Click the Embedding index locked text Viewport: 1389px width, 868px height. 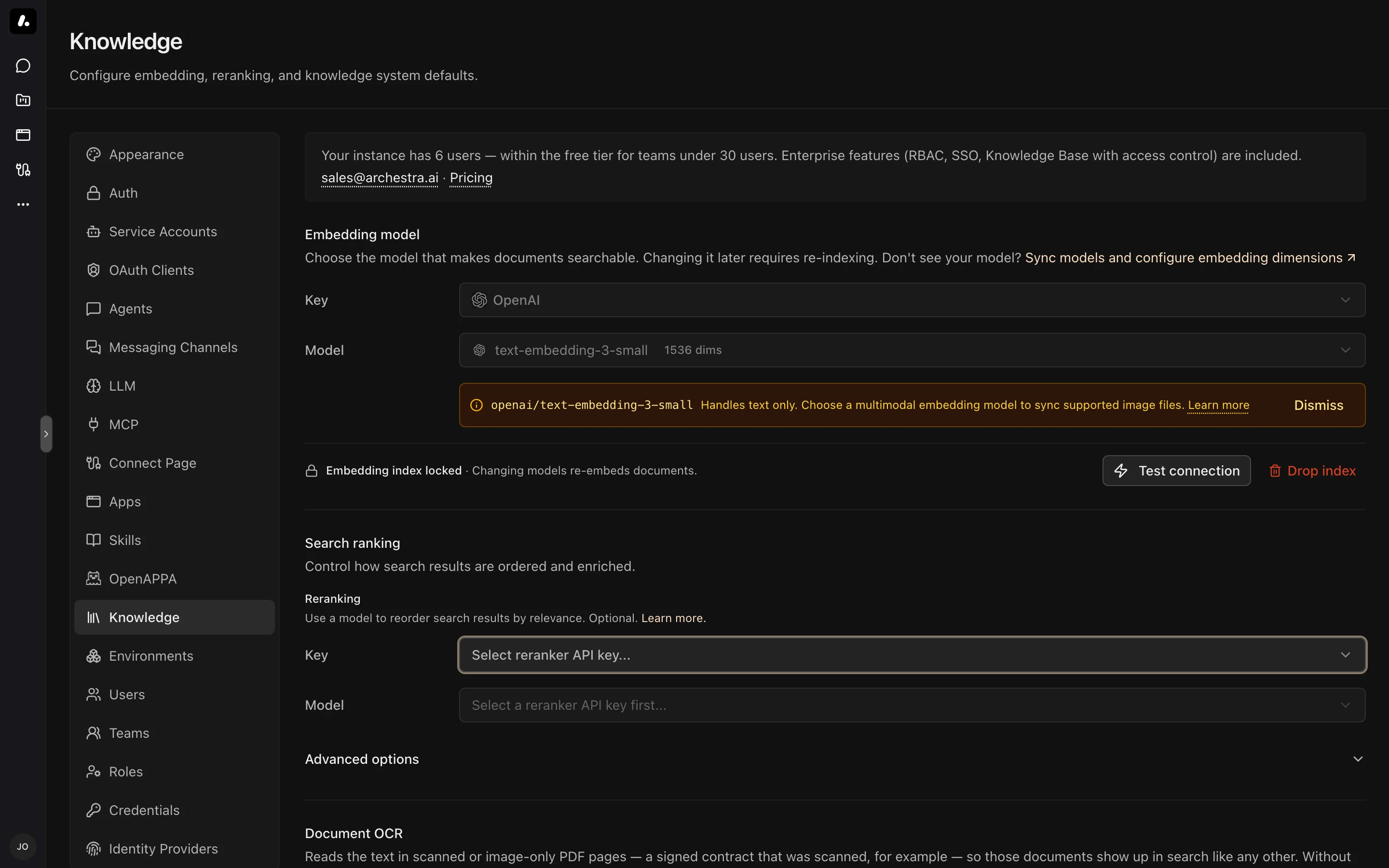(394, 471)
